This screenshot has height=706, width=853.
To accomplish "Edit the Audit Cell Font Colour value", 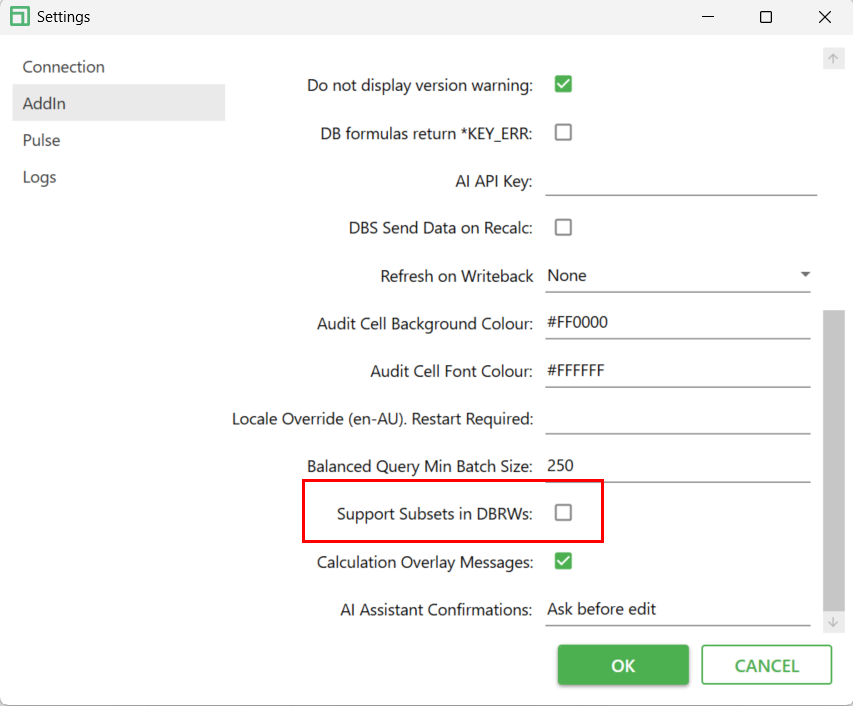I will [678, 371].
